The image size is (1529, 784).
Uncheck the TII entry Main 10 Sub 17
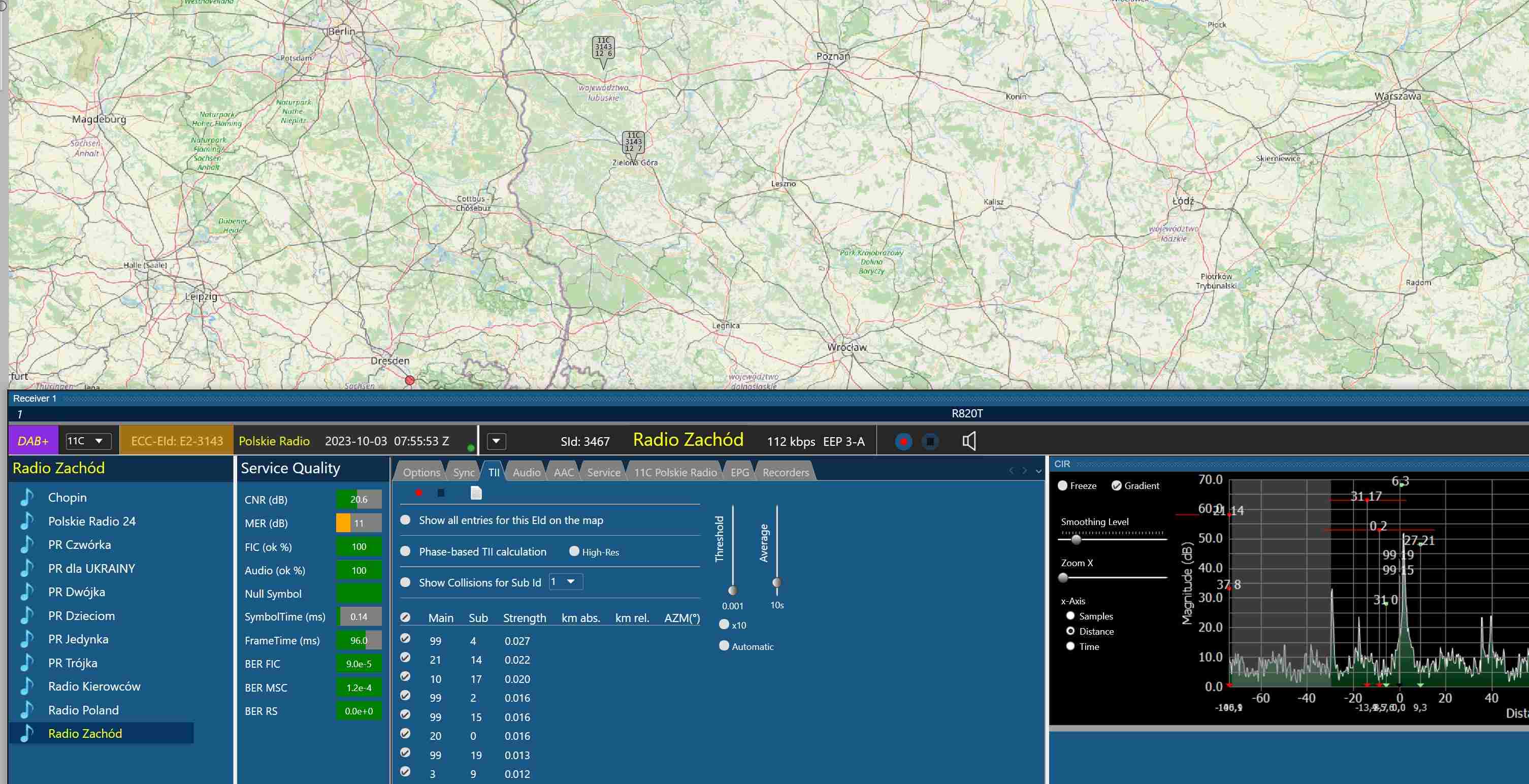405,676
